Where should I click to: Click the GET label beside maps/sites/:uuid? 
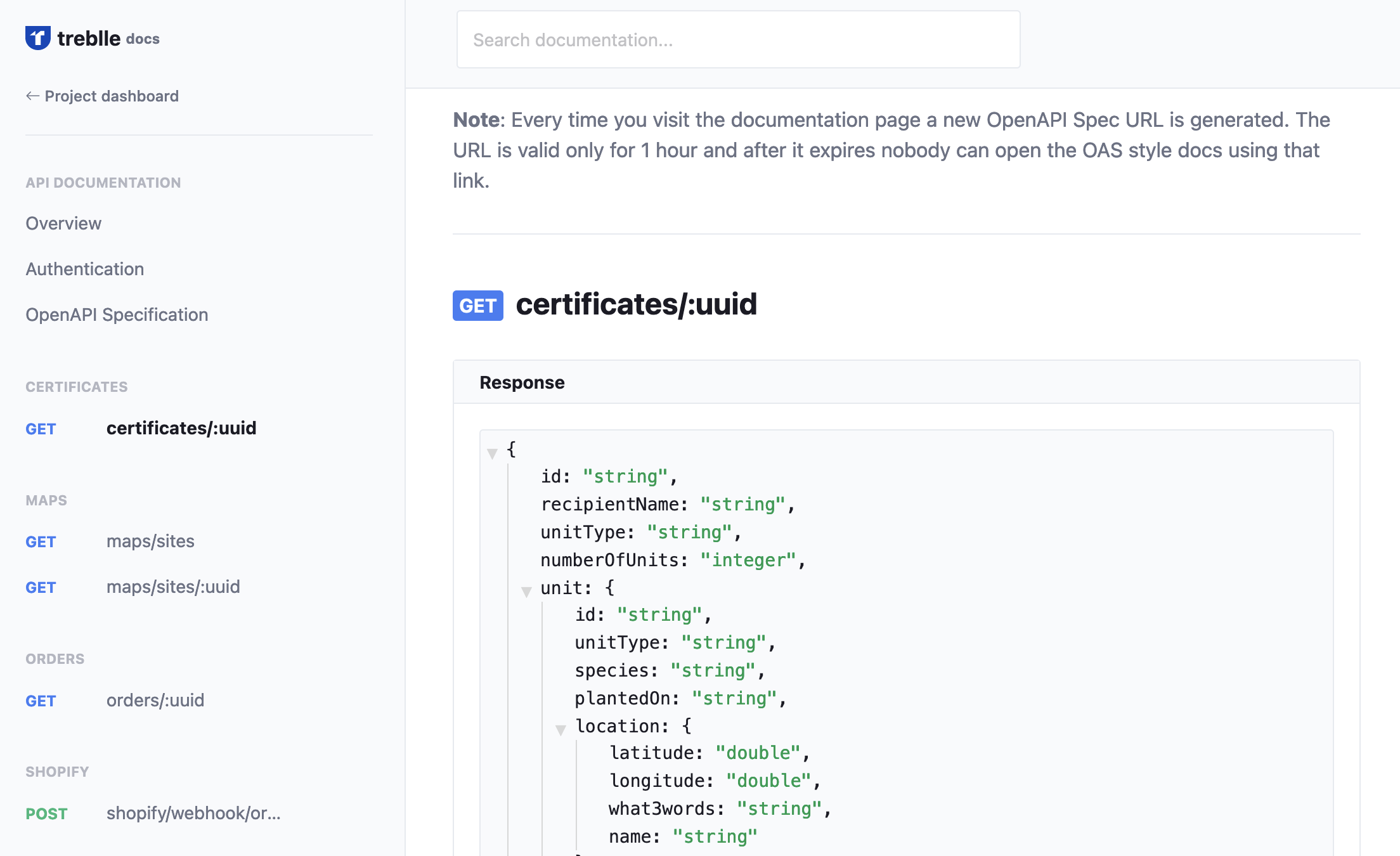point(41,587)
